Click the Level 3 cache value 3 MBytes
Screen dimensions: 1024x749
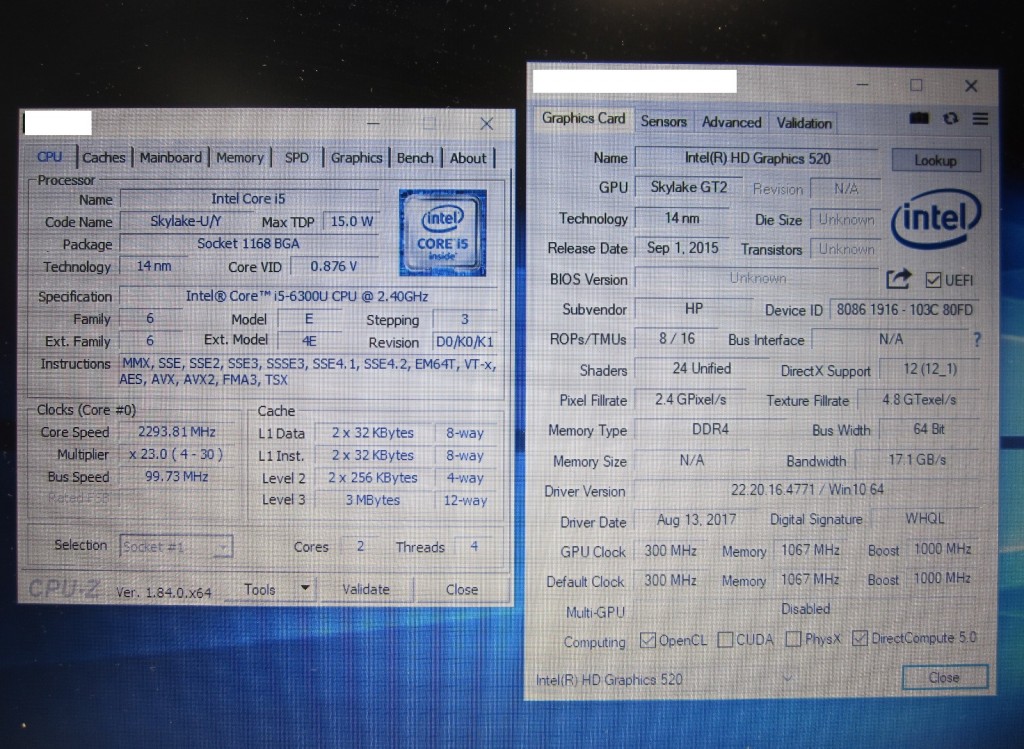click(373, 500)
